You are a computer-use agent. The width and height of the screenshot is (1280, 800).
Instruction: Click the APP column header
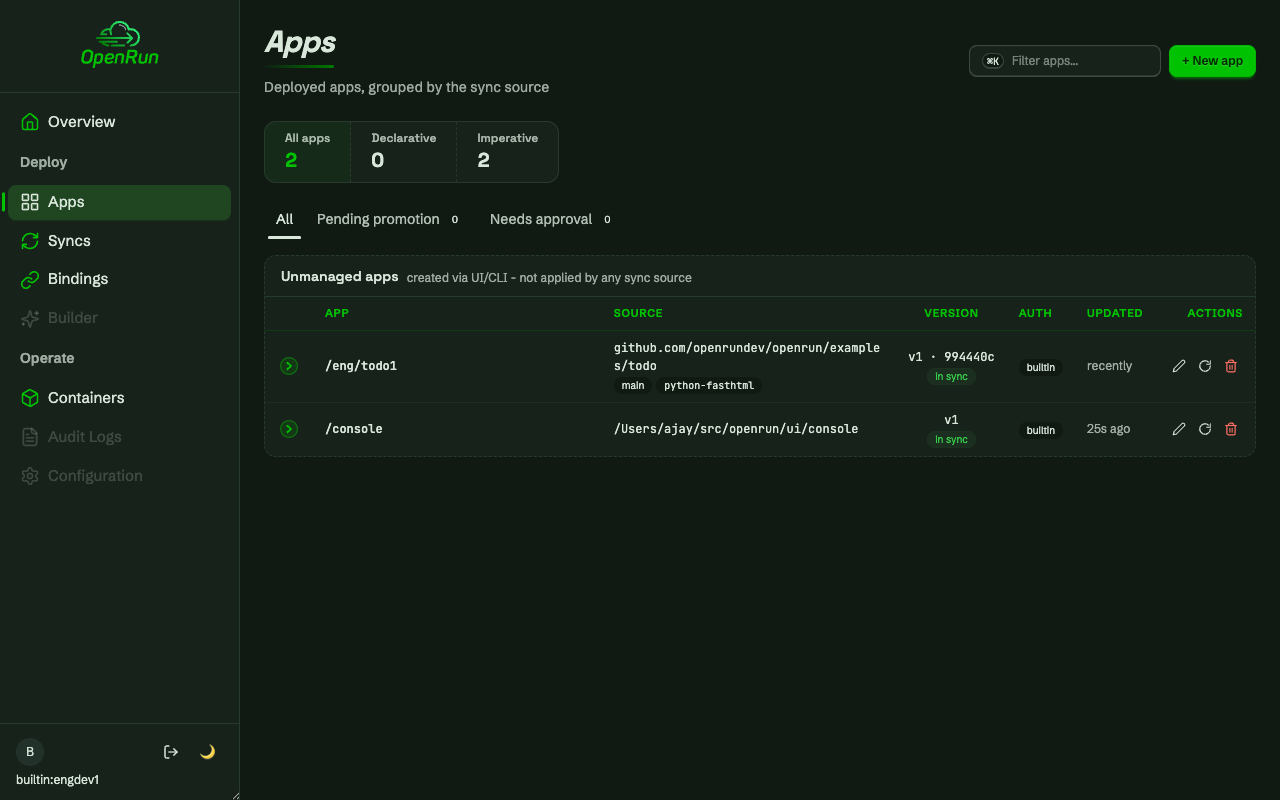[337, 313]
